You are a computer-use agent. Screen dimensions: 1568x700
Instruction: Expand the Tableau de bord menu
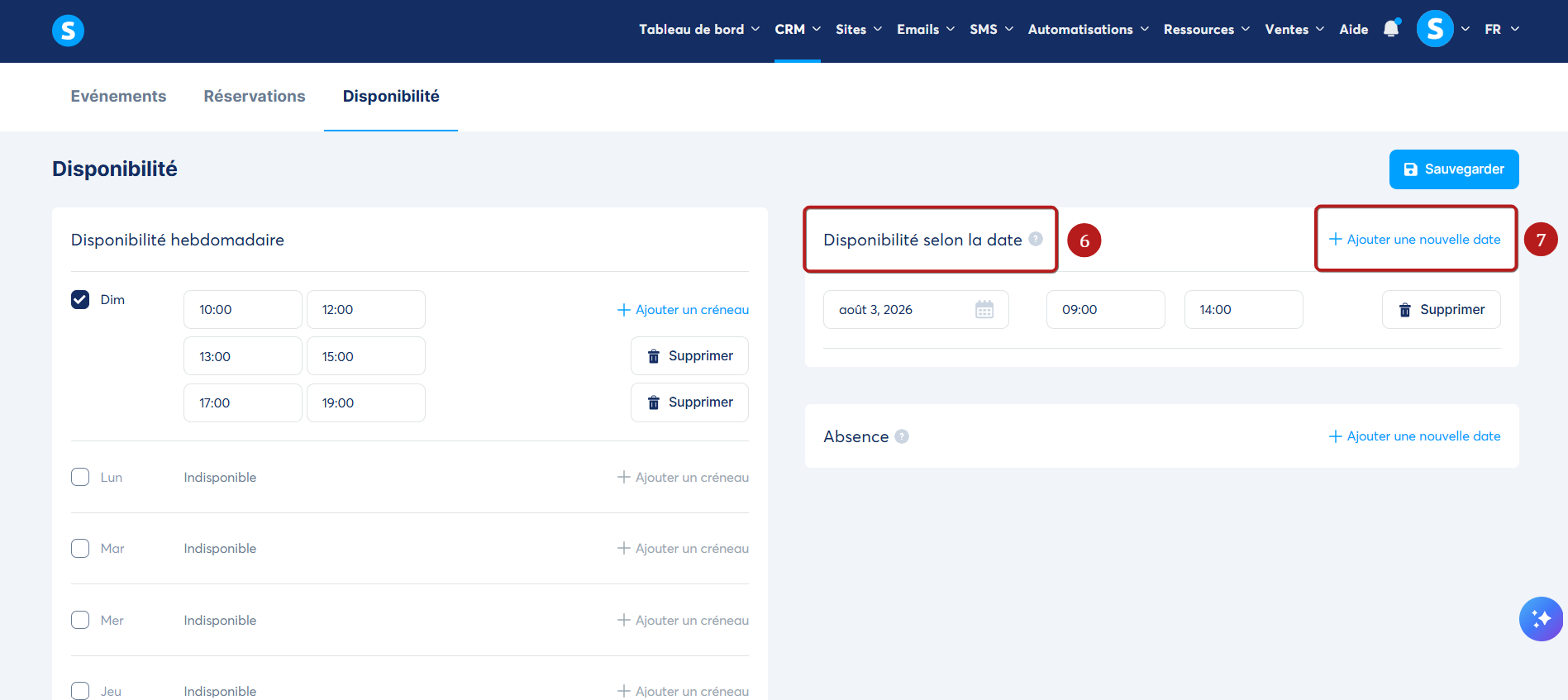[699, 29]
